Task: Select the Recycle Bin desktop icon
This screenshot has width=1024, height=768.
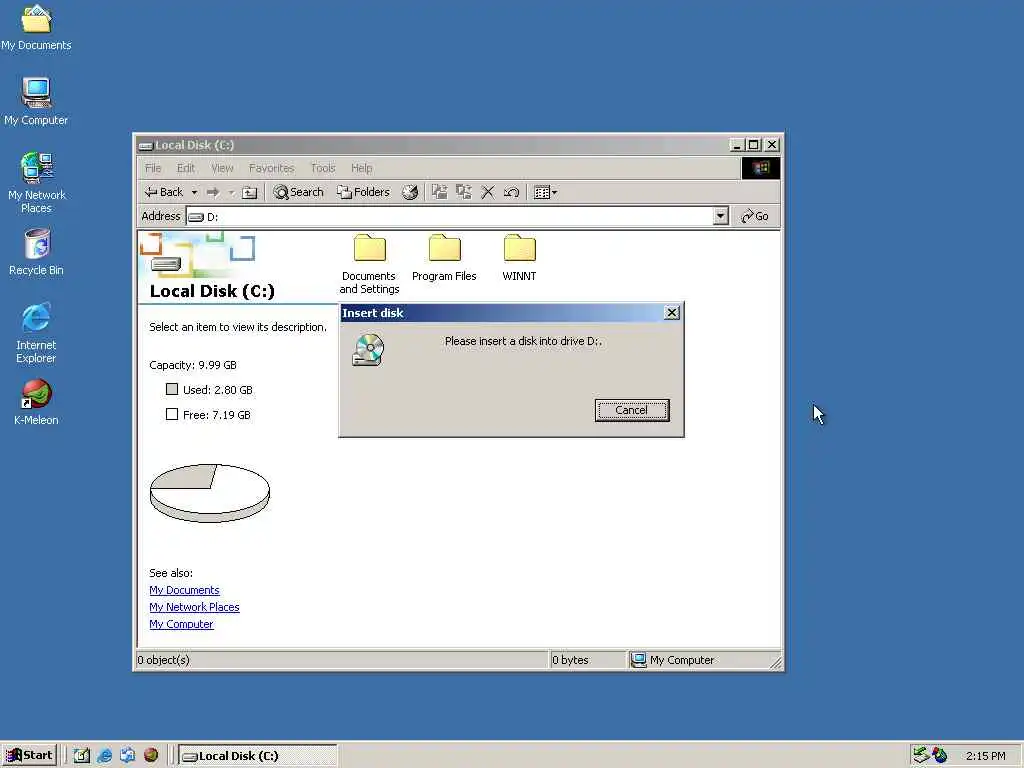Action: click(37, 252)
